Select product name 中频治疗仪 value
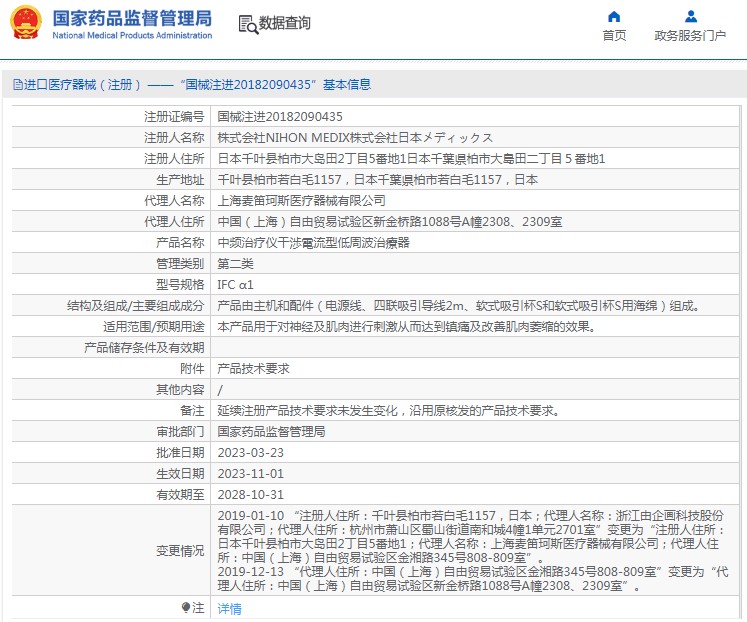Image resolution: width=747 pixels, height=622 pixels. pos(313,242)
